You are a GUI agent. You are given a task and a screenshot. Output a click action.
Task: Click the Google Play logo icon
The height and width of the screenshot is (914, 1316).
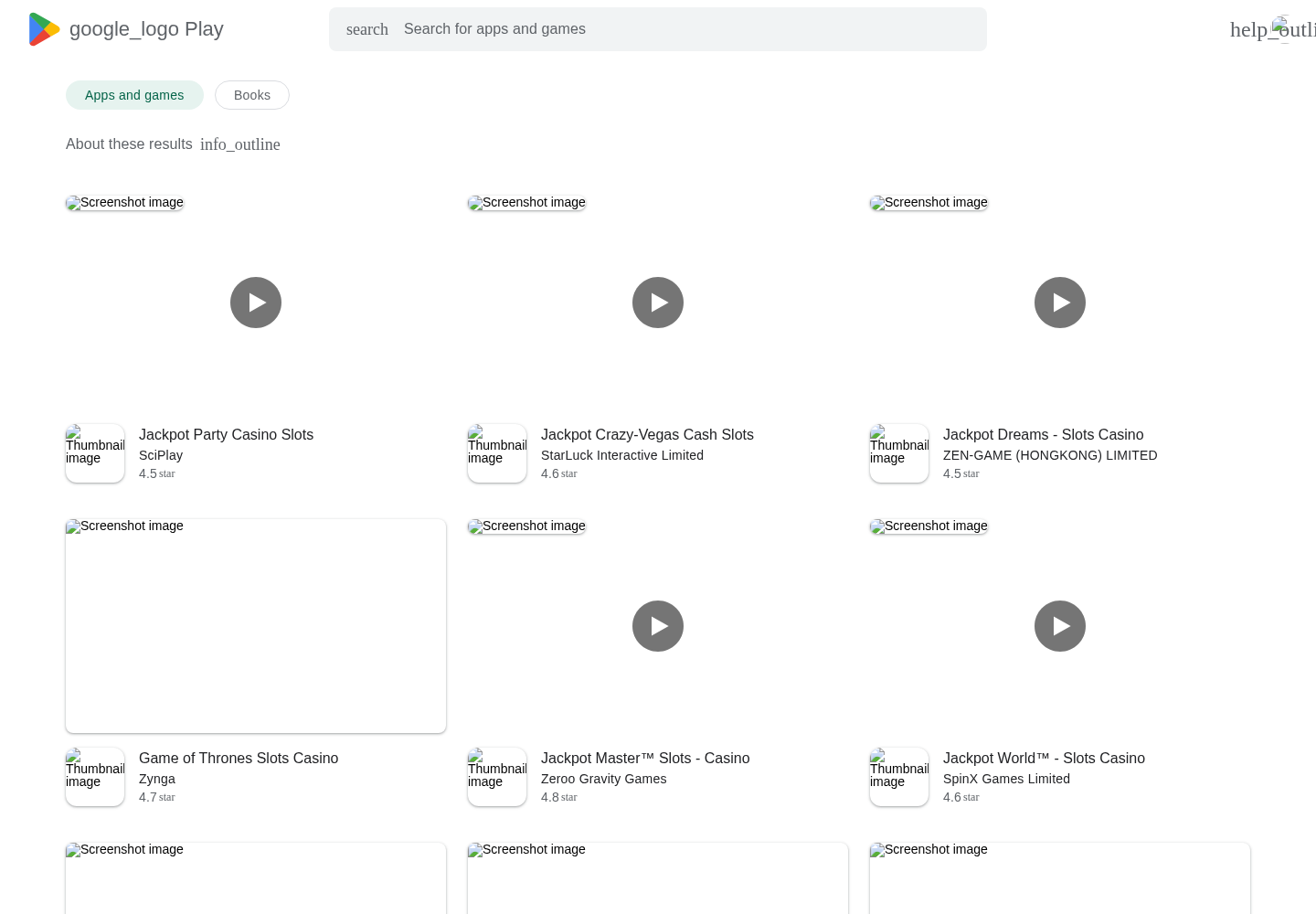click(44, 29)
